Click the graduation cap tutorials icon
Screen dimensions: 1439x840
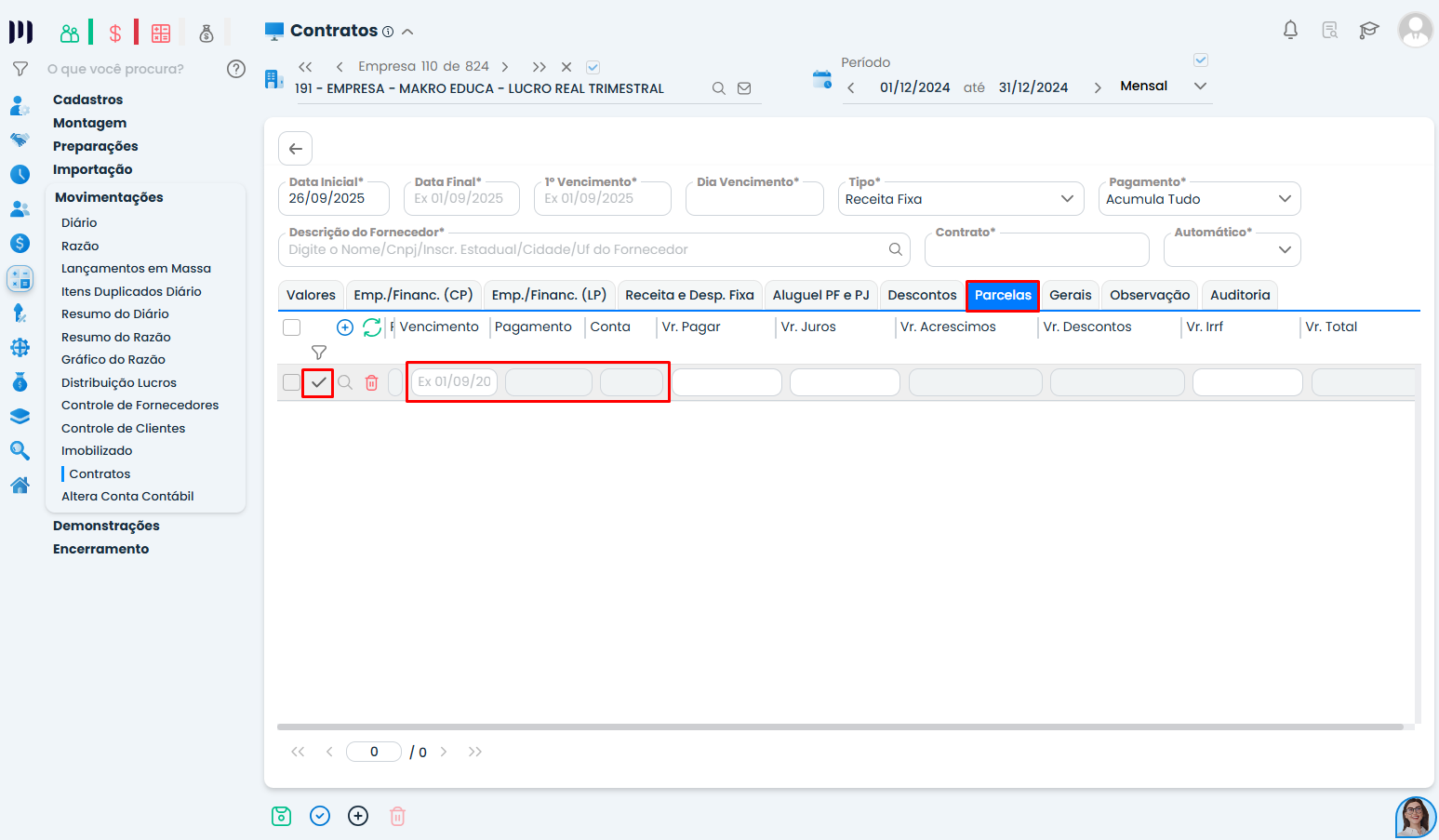click(1368, 30)
